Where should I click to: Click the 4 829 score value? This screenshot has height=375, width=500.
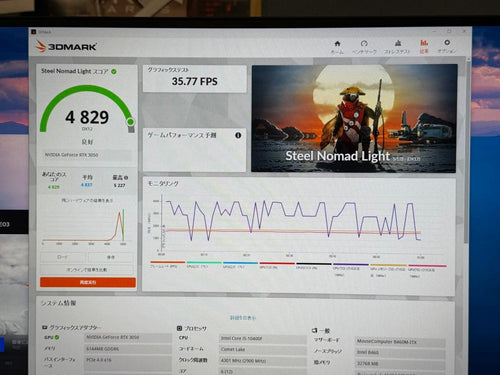[x=87, y=117]
